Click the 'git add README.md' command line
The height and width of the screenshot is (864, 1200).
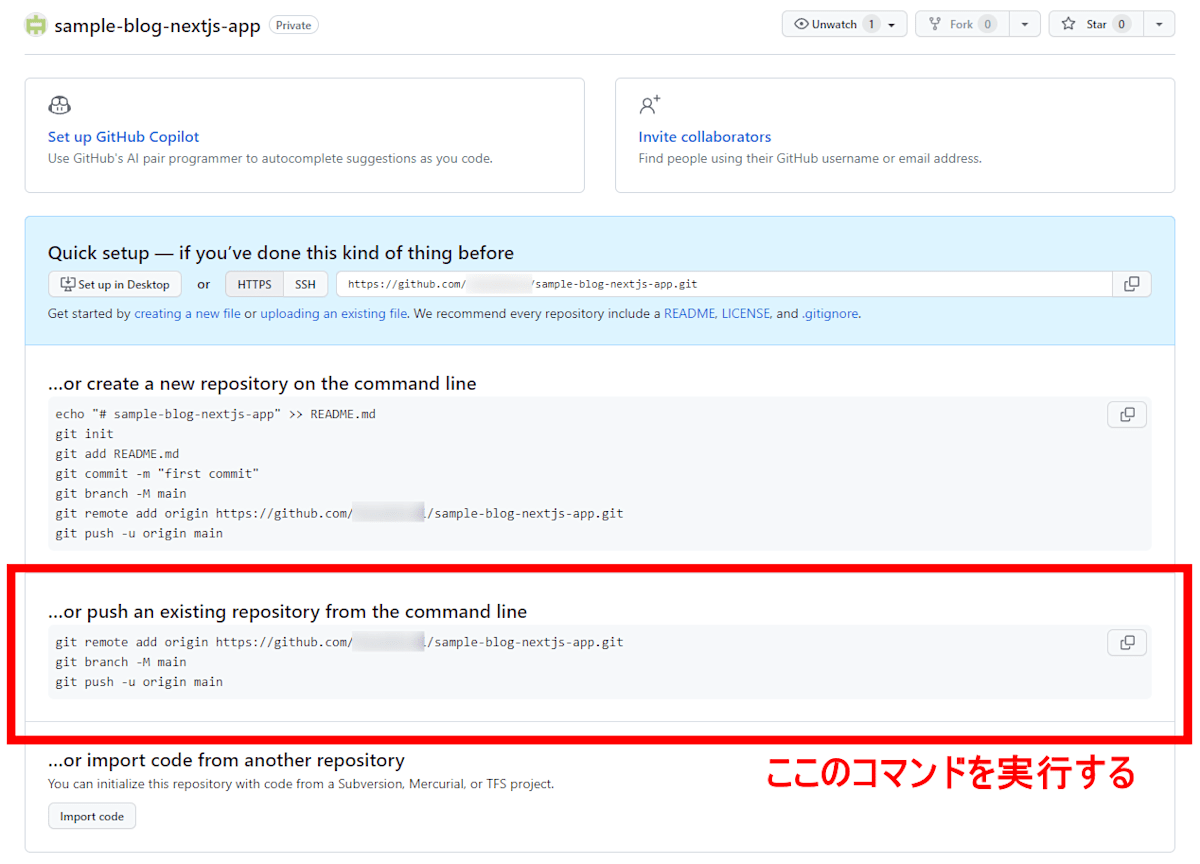(x=117, y=454)
